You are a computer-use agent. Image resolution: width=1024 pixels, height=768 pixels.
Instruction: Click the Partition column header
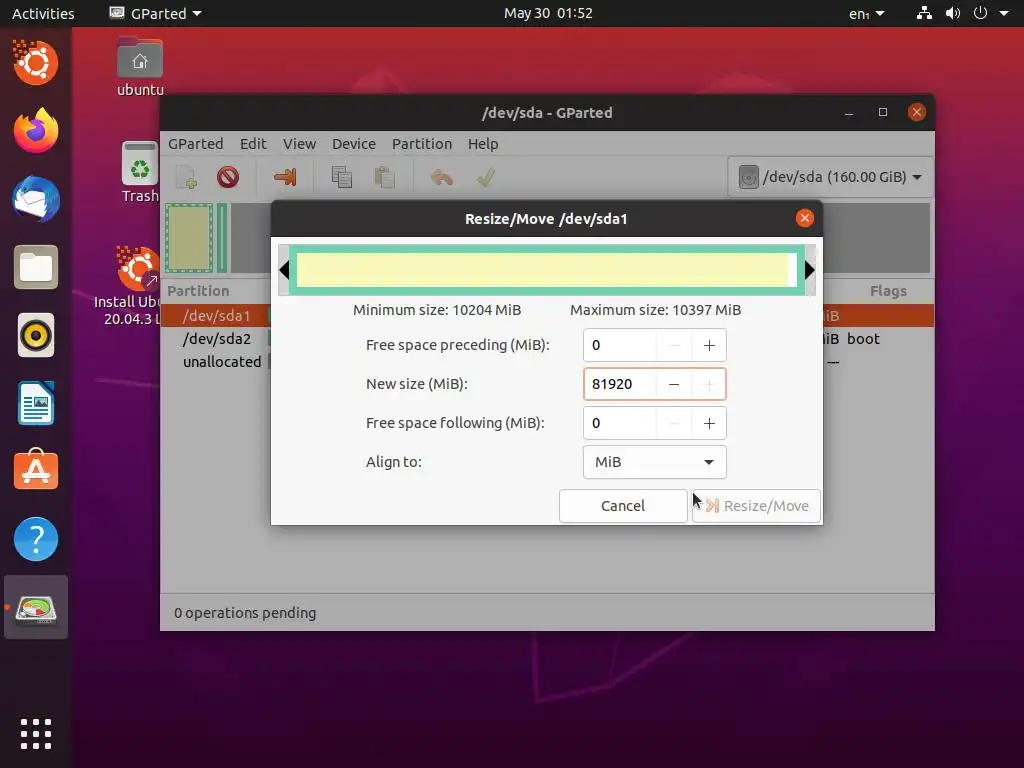click(199, 291)
